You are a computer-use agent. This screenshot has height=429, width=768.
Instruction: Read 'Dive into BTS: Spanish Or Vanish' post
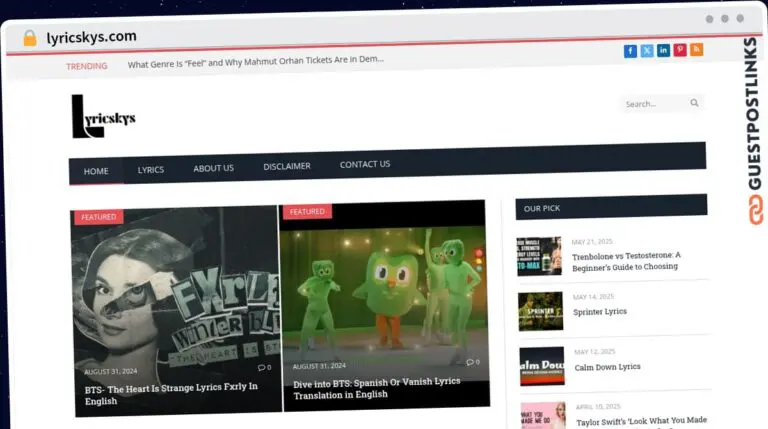(377, 389)
